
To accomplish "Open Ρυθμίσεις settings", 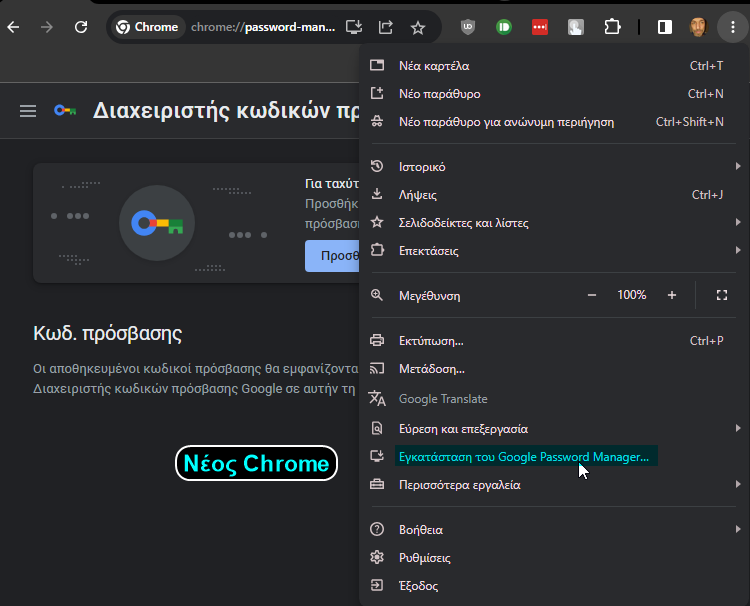I will tap(552, 558).
